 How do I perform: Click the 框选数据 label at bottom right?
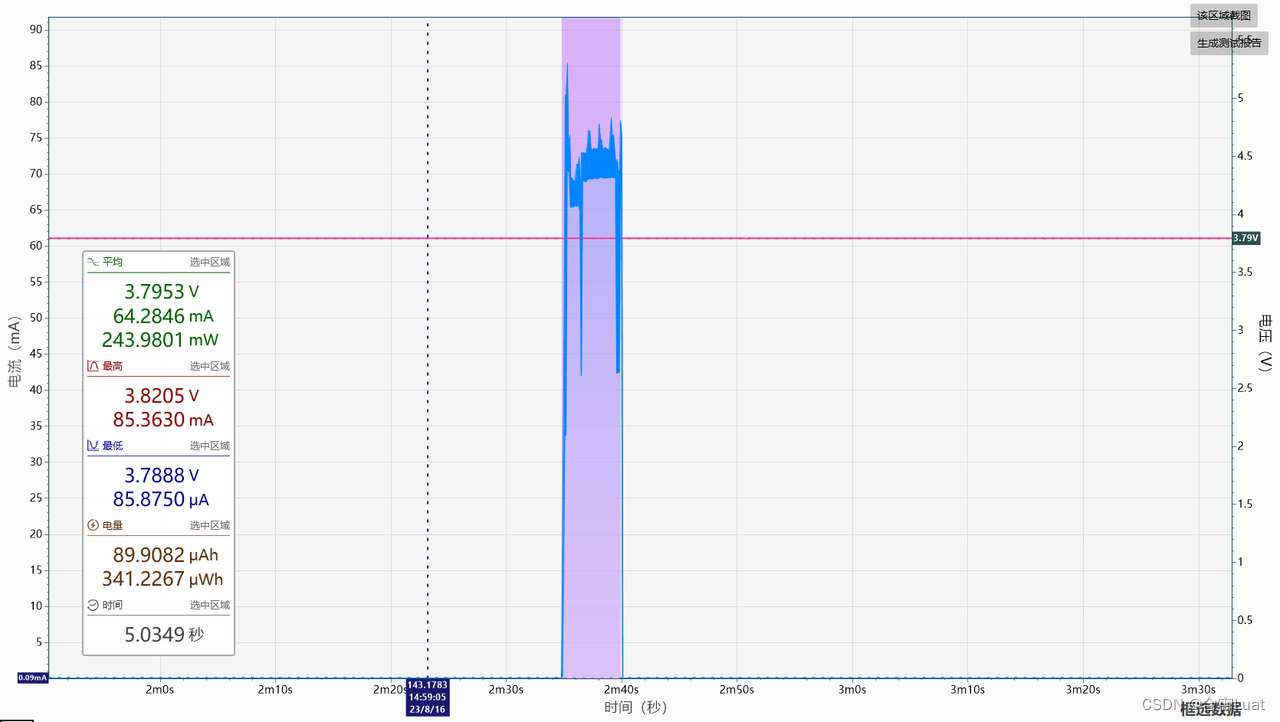[1211, 709]
